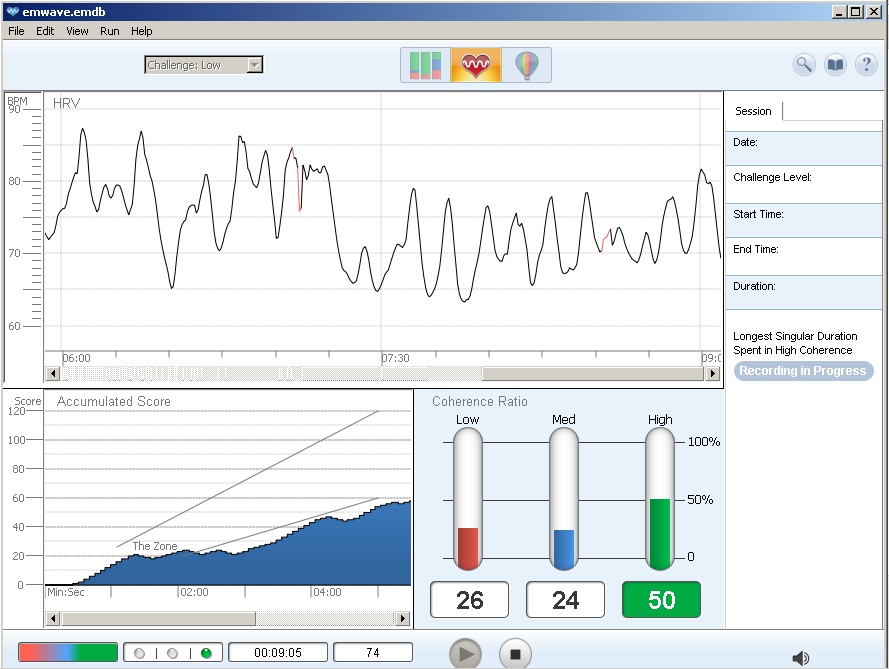
Task: Select the Session tab
Action: pos(753,111)
